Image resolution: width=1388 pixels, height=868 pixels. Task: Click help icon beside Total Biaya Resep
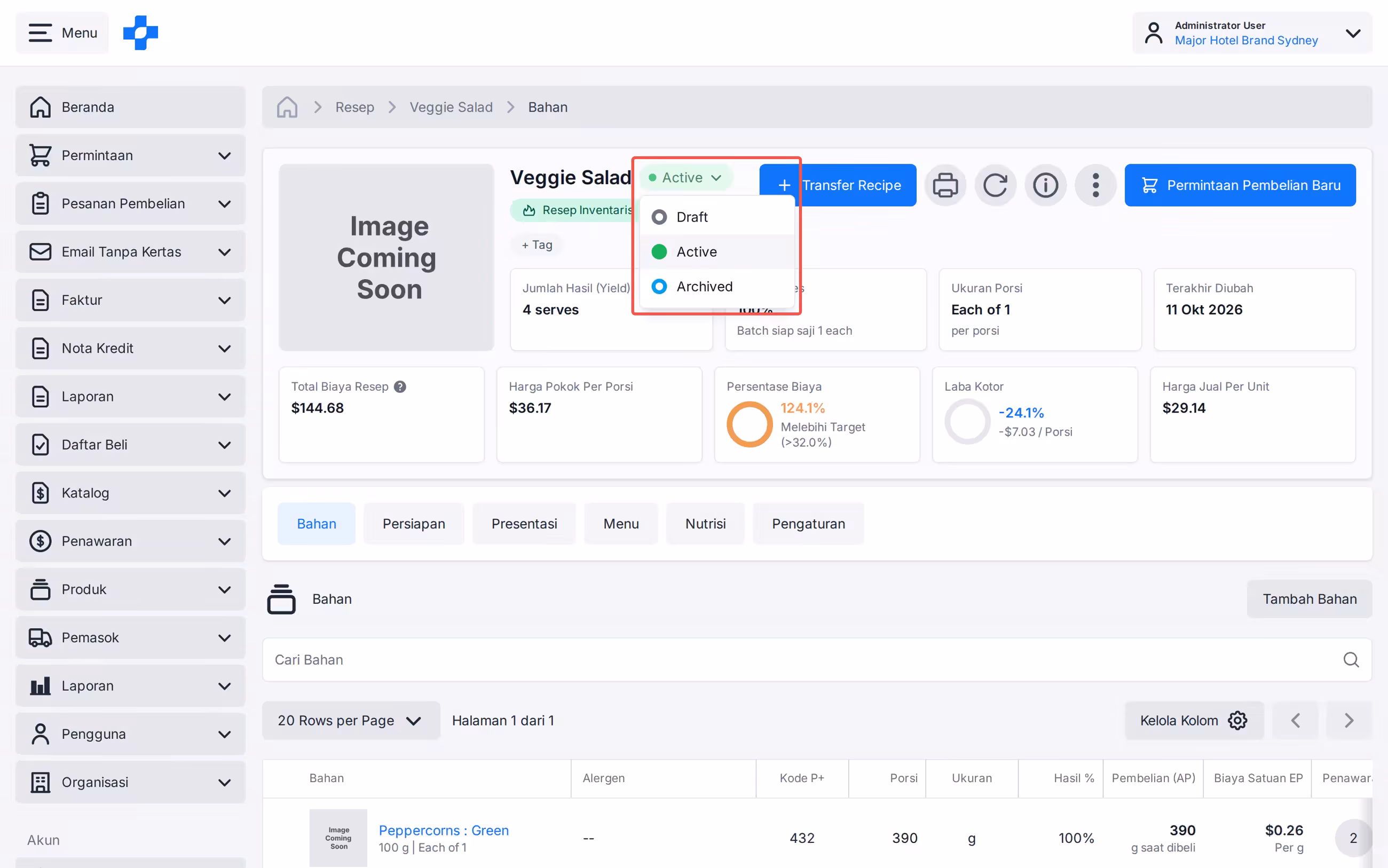tap(400, 387)
